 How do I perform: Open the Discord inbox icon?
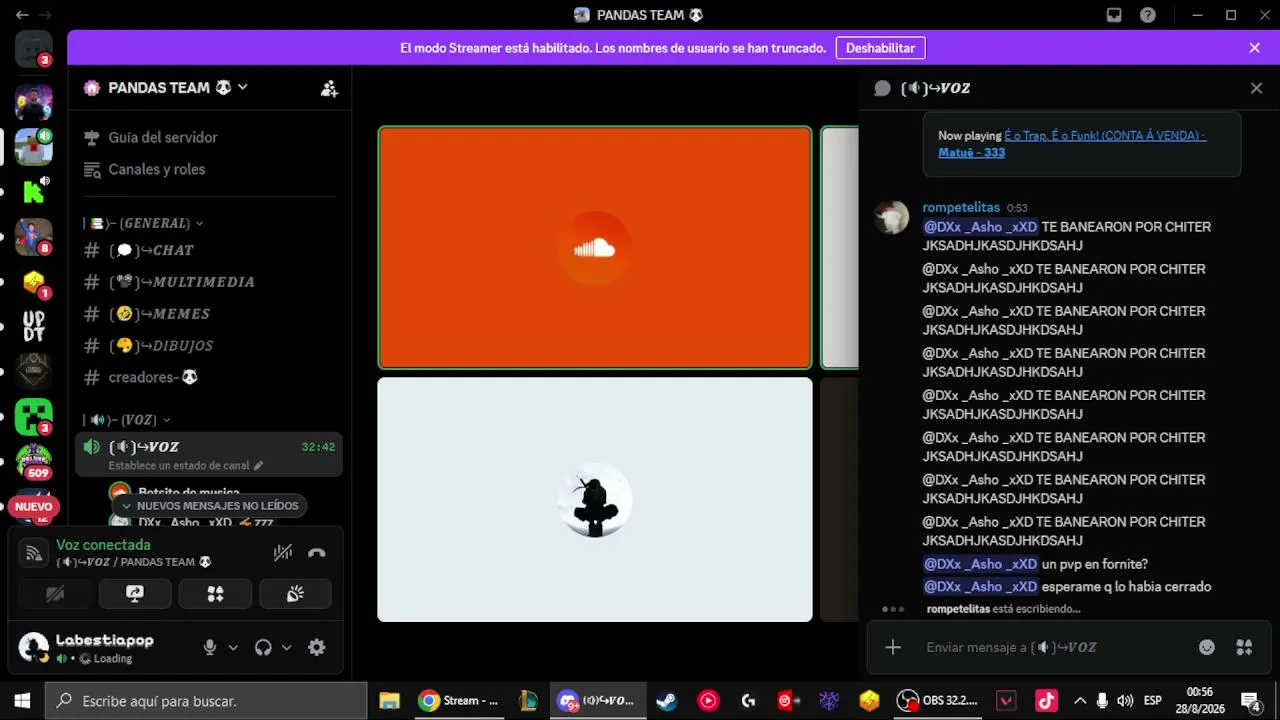[1114, 15]
